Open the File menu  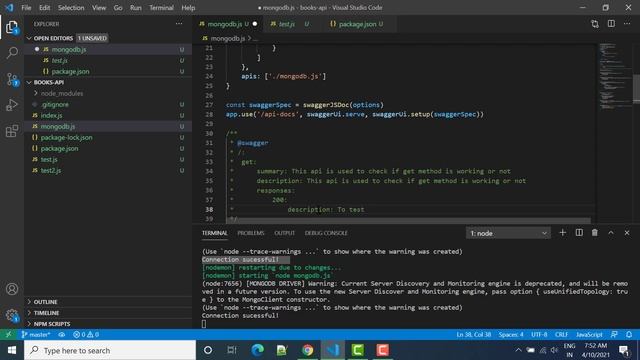[x=26, y=8]
